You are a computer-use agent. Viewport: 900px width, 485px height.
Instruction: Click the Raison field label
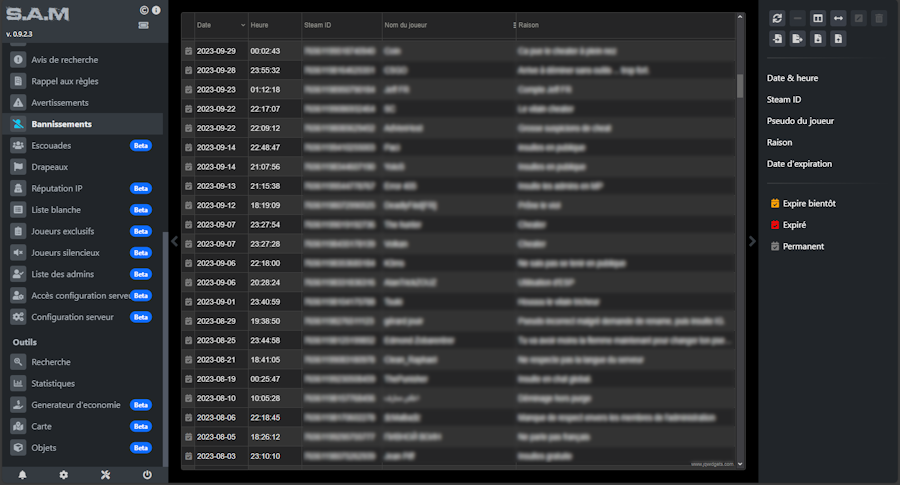point(779,142)
